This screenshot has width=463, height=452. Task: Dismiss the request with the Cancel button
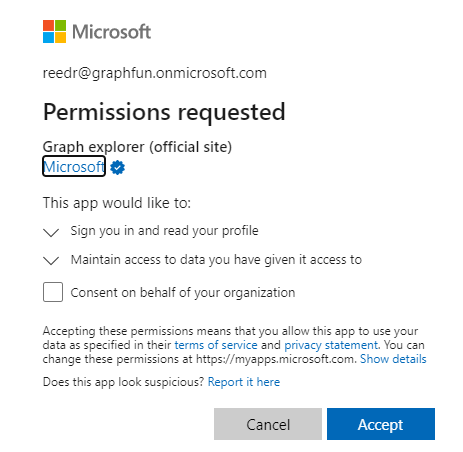pos(268,424)
